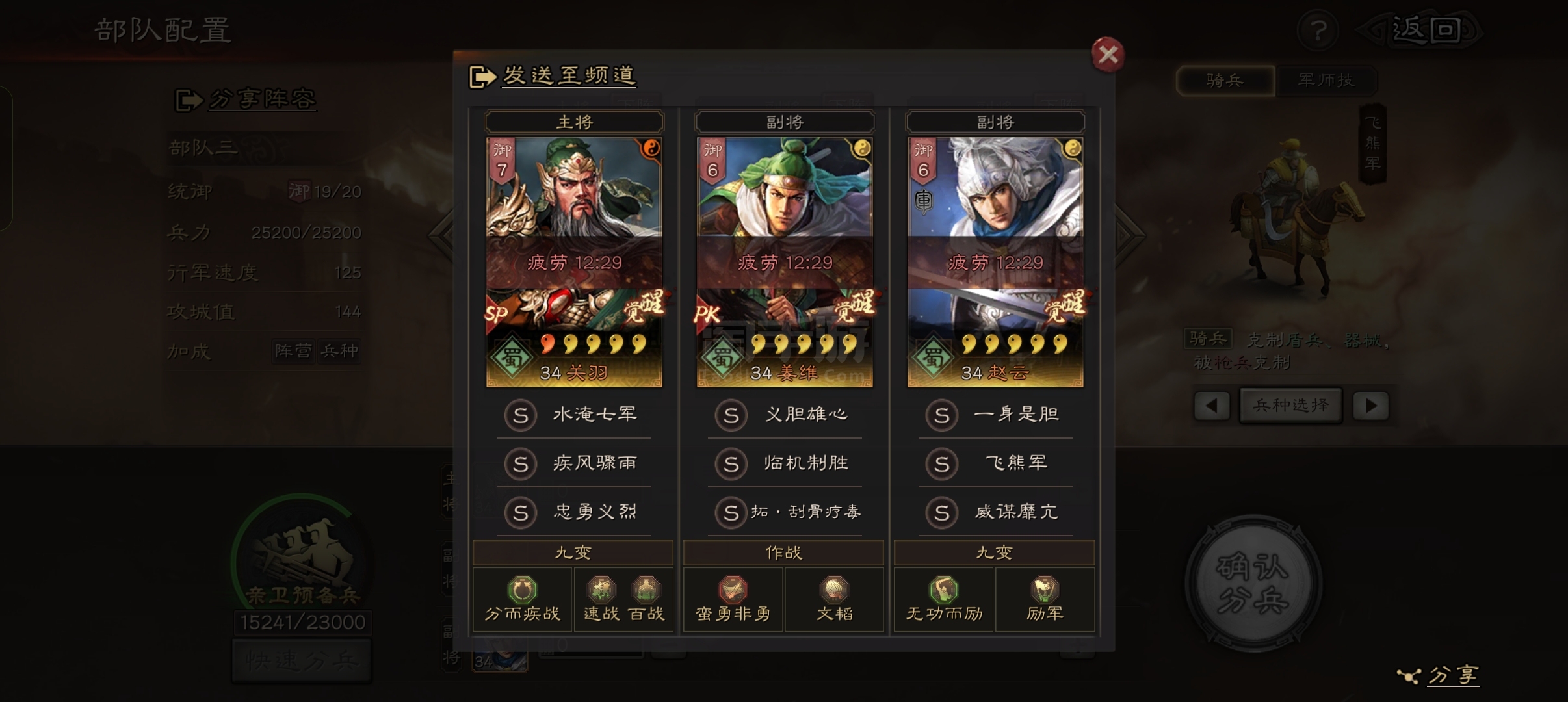Screen dimensions: 1568x702
Task: Open the 无功而励 talent icon
Action: point(943,590)
